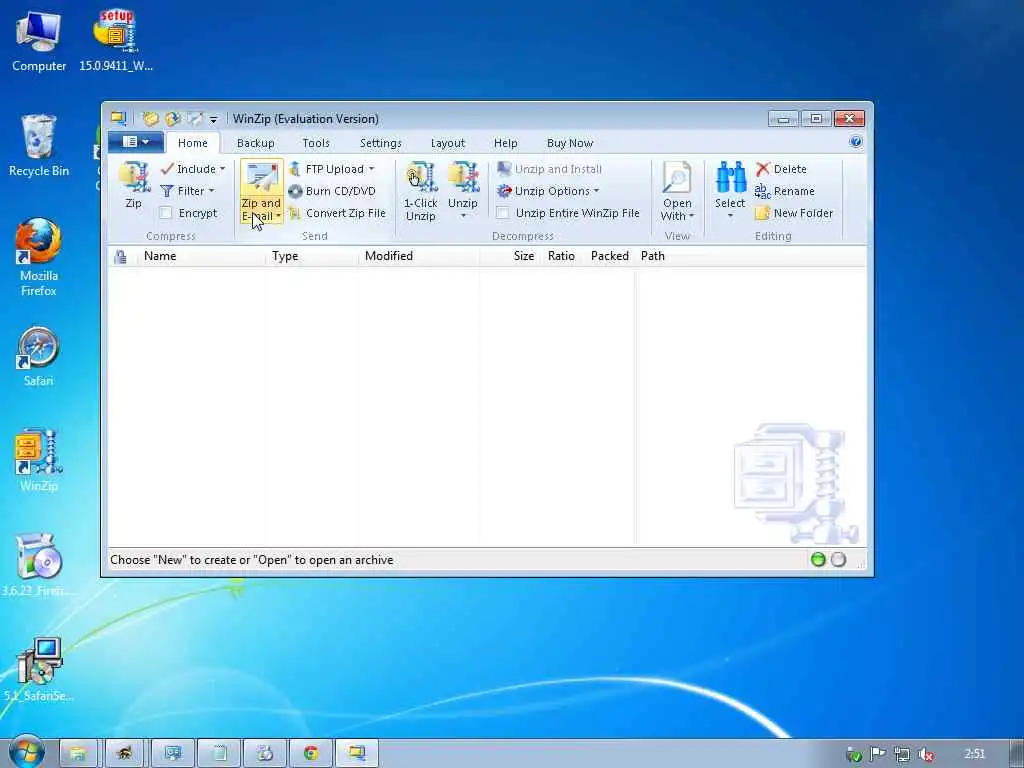
Task: Click the Zip and E-mail icon
Action: [x=261, y=176]
